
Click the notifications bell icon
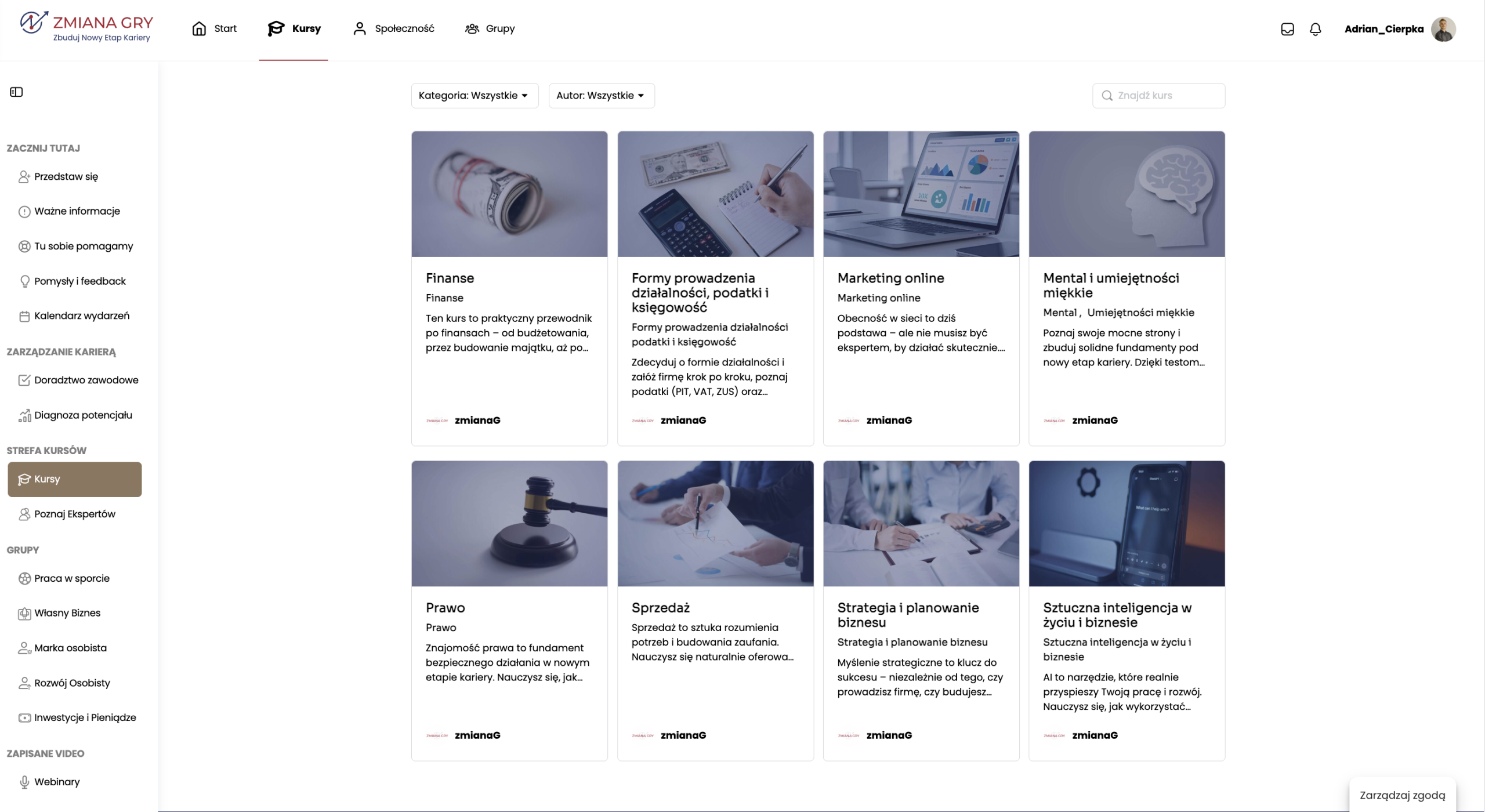(1315, 29)
